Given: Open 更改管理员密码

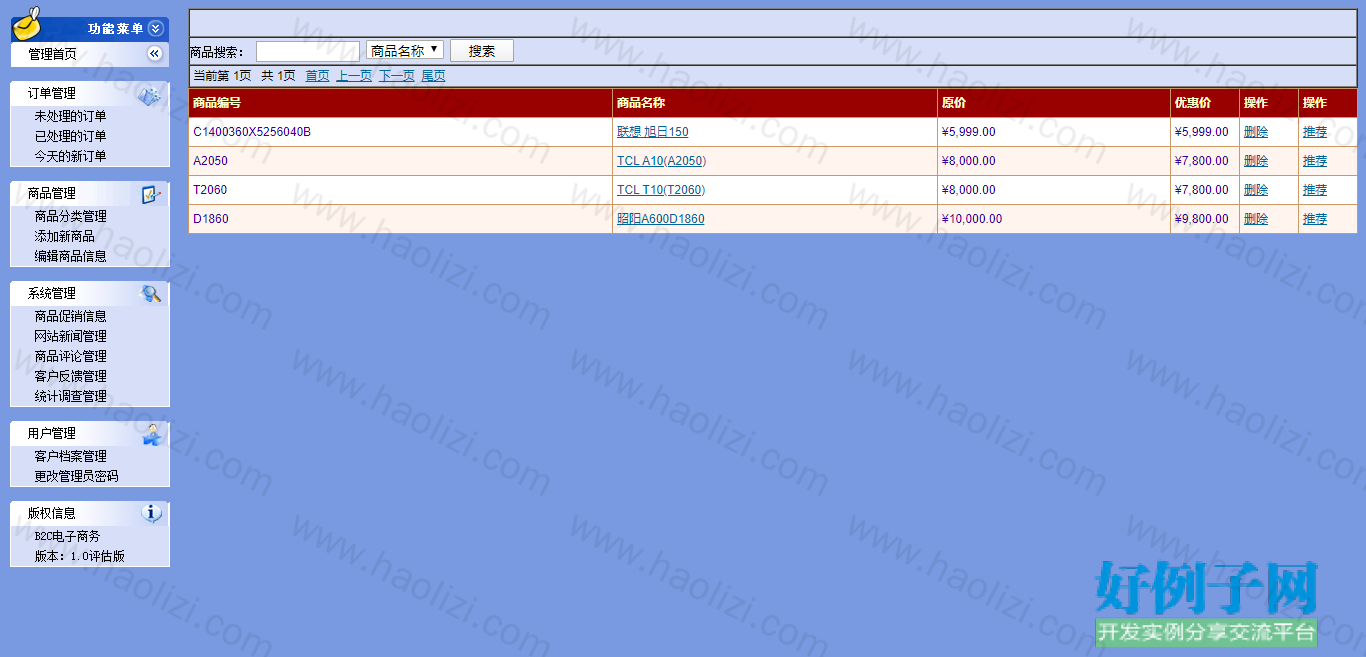Looking at the screenshot, I should tap(76, 476).
